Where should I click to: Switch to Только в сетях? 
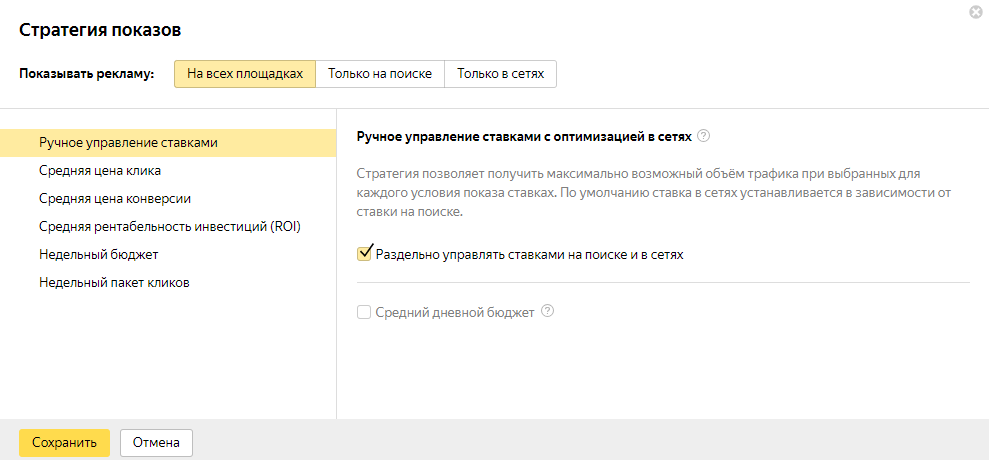tap(501, 74)
